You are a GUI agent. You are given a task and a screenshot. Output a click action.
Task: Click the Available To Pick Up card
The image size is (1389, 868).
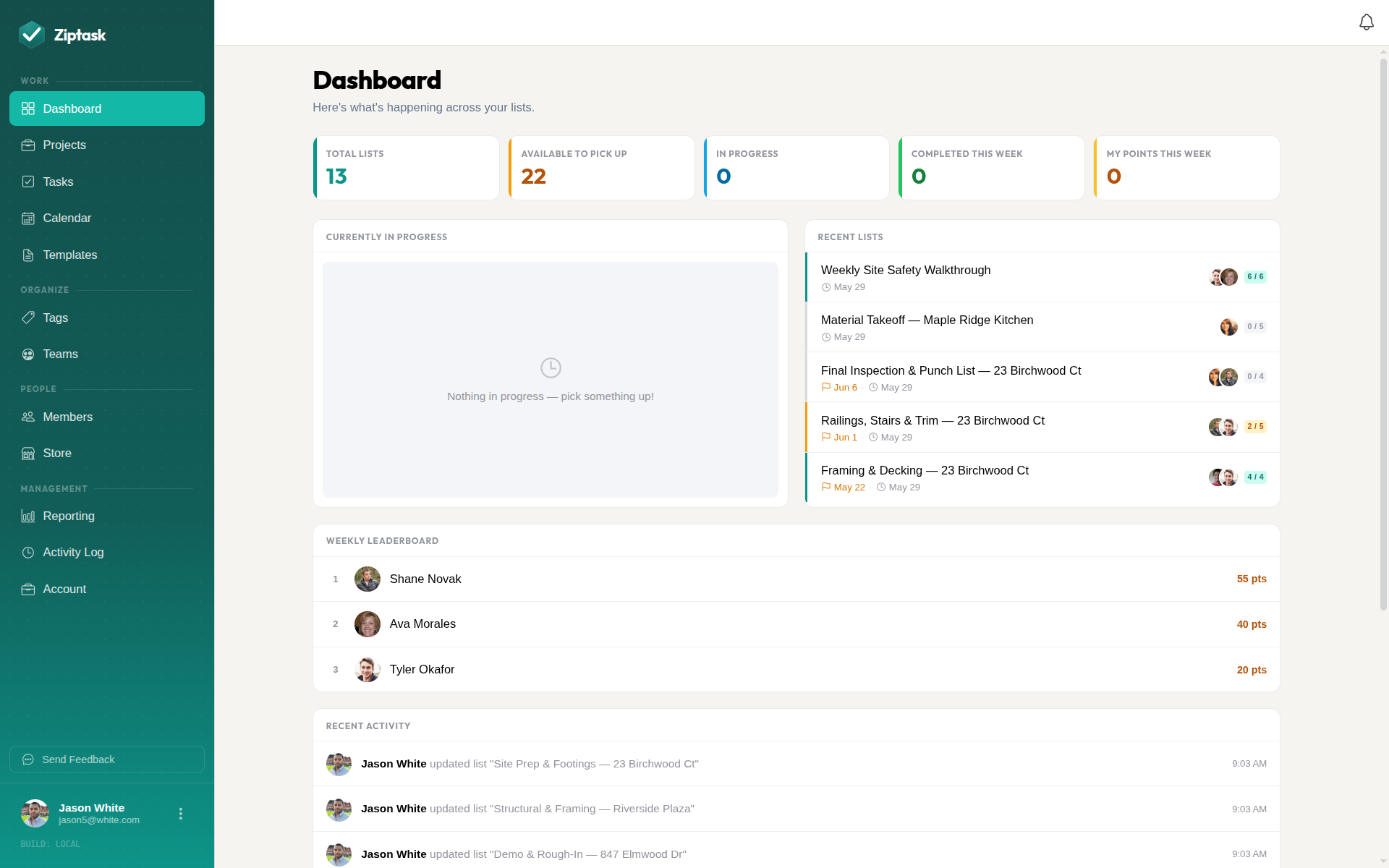click(601, 168)
